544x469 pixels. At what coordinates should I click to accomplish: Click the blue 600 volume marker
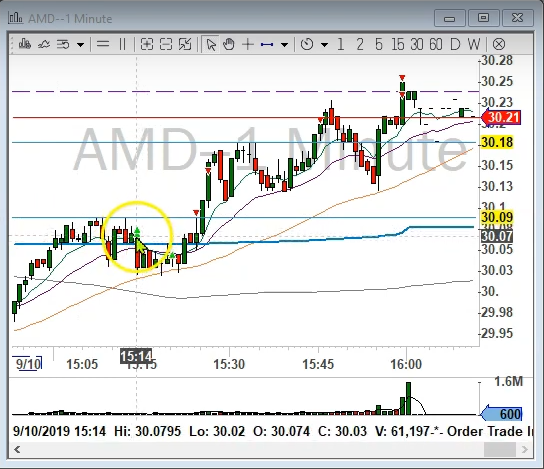point(501,414)
